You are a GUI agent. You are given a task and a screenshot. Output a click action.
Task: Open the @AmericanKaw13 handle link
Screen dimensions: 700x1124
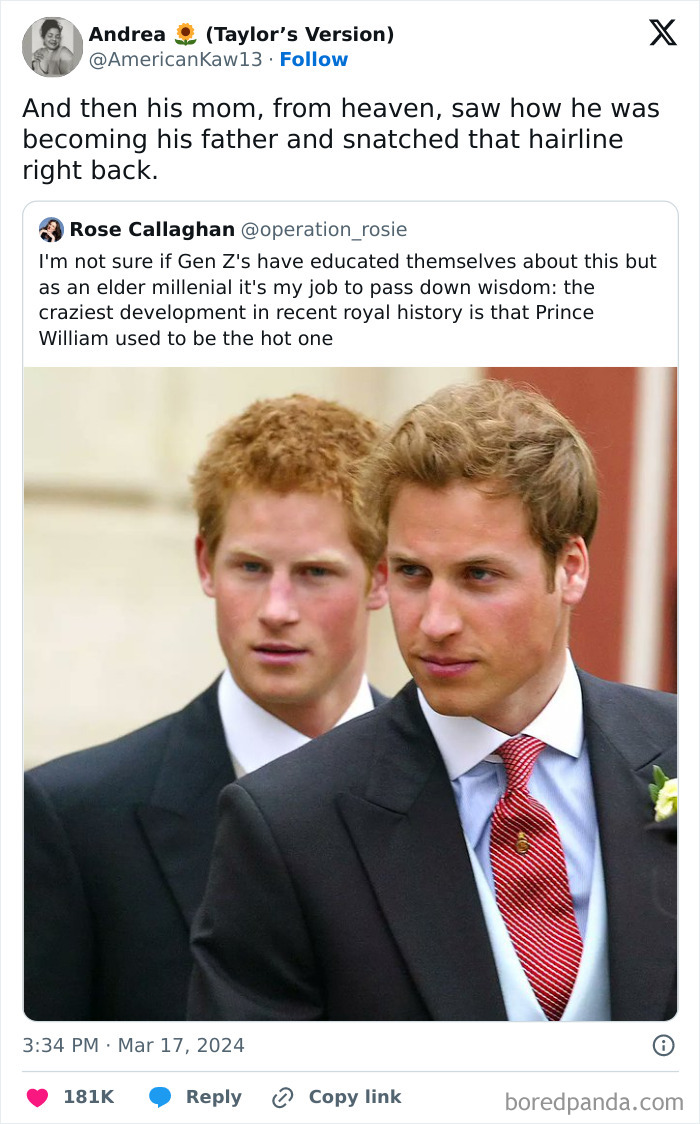(x=176, y=60)
